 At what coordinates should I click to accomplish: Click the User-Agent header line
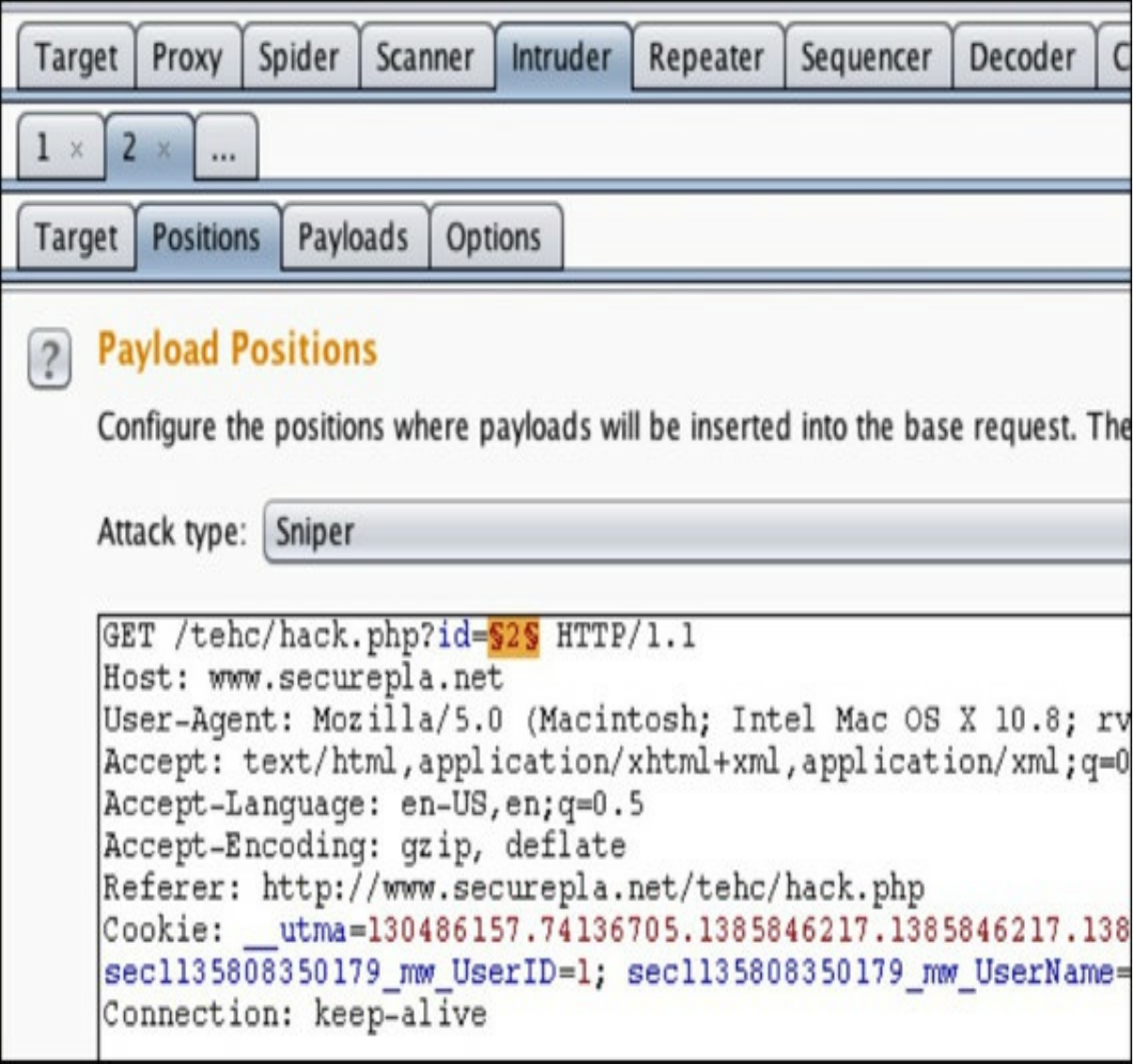coord(617,720)
